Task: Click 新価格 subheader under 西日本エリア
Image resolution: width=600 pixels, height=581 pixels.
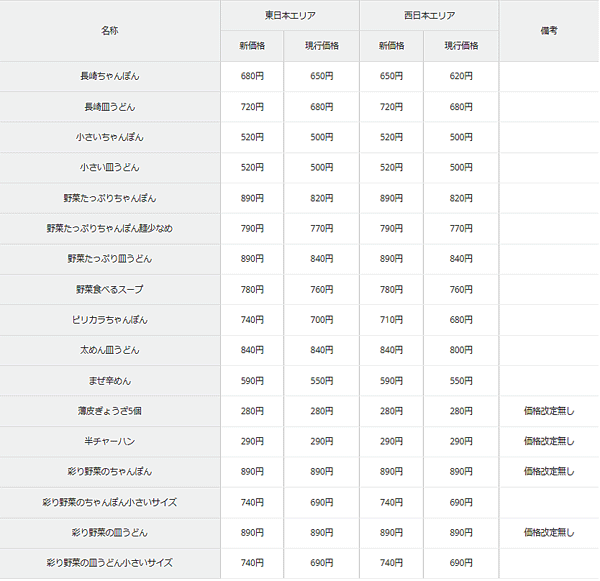Action: [391, 46]
